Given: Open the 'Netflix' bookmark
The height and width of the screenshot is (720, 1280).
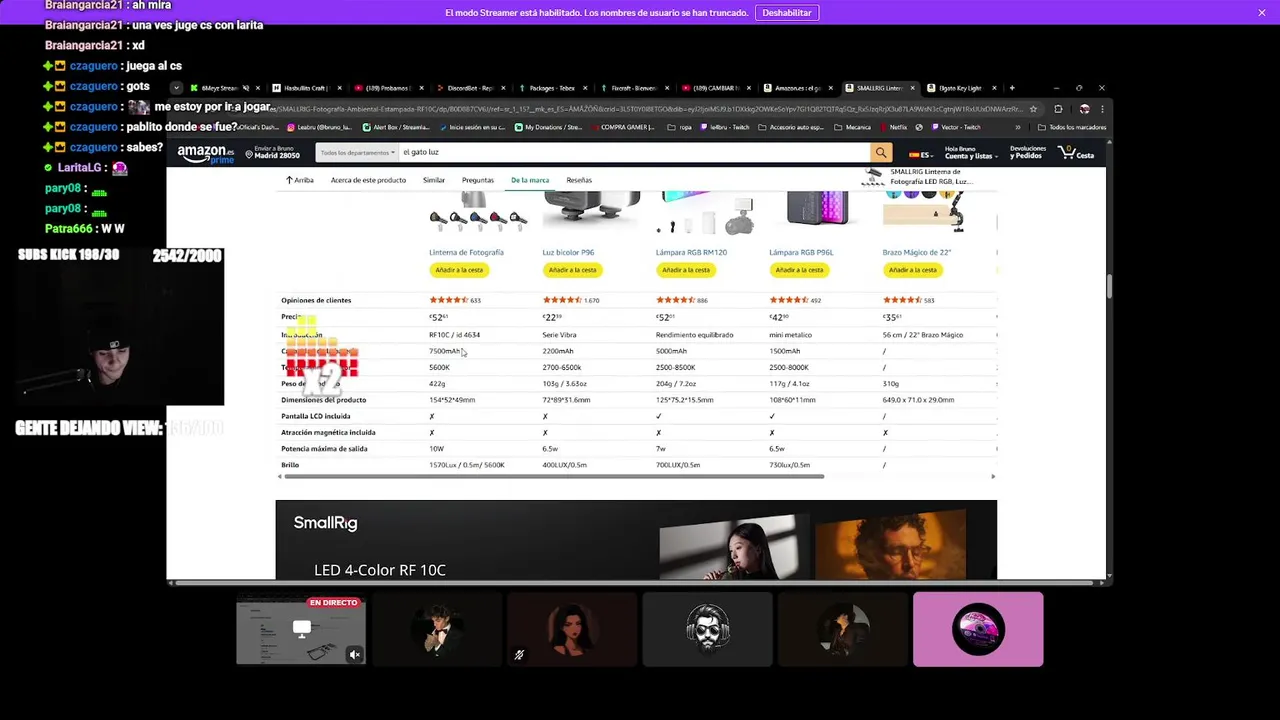Looking at the screenshot, I should pyautogui.click(x=893, y=127).
